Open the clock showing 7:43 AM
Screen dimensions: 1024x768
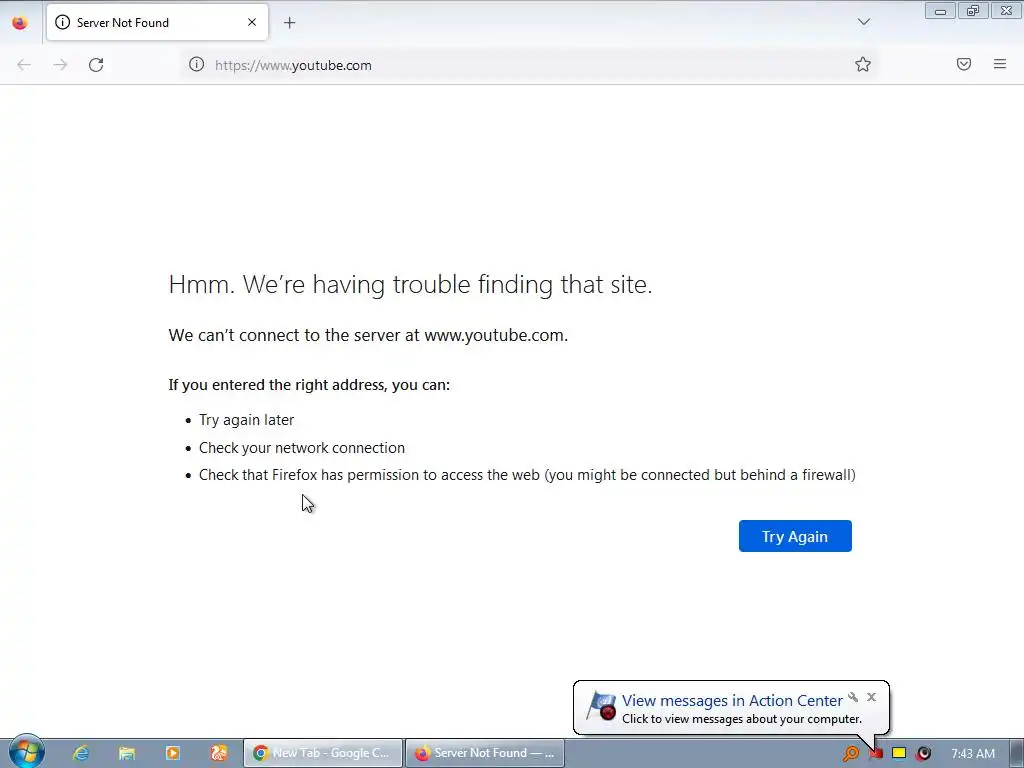[x=972, y=754]
